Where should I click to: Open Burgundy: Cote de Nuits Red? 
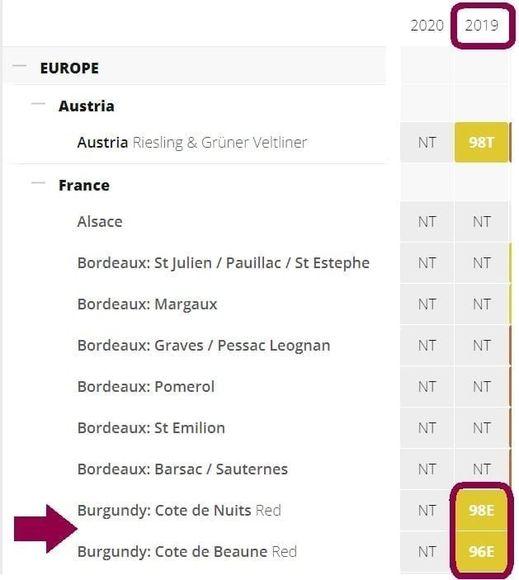179,510
